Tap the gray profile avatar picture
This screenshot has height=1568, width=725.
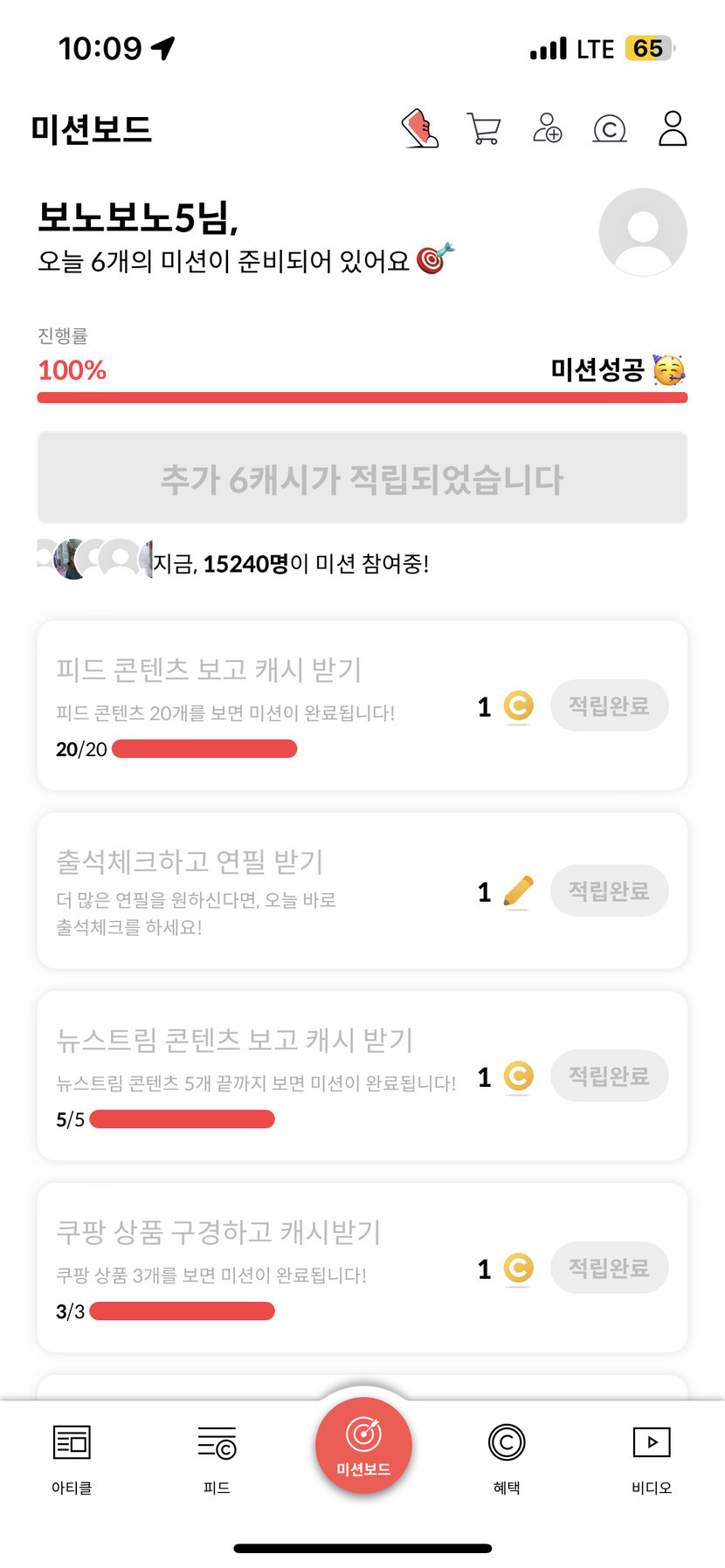(x=643, y=232)
